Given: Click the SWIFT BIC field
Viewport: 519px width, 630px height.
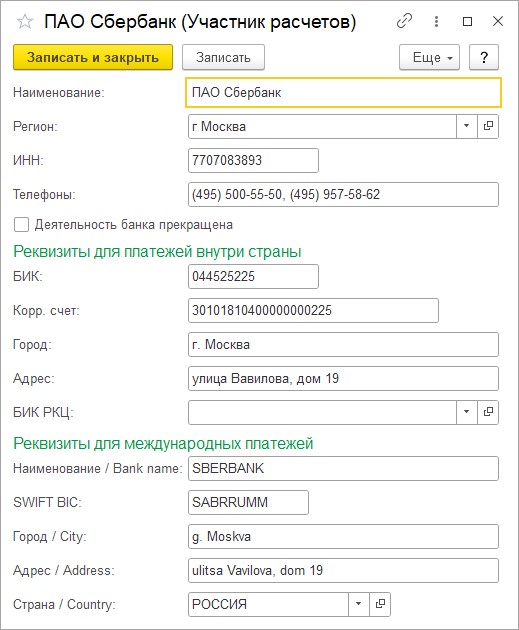Looking at the screenshot, I should click(248, 502).
